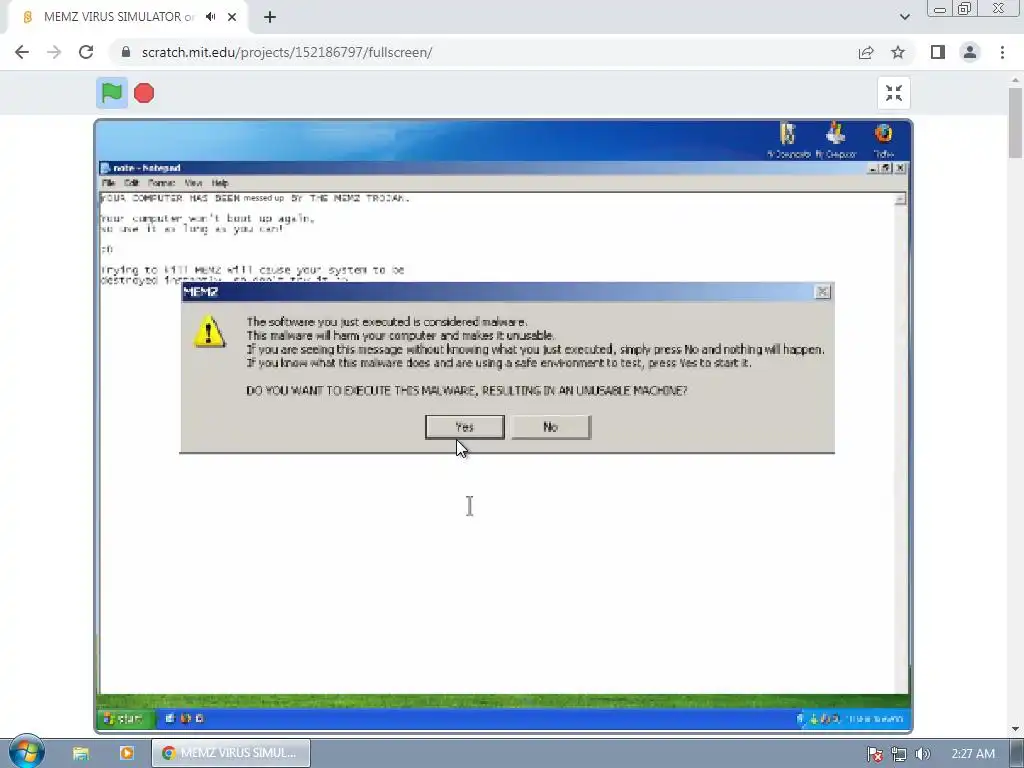1024x768 pixels.
Task: Mute the tab via speaker icon
Action: tap(210, 17)
